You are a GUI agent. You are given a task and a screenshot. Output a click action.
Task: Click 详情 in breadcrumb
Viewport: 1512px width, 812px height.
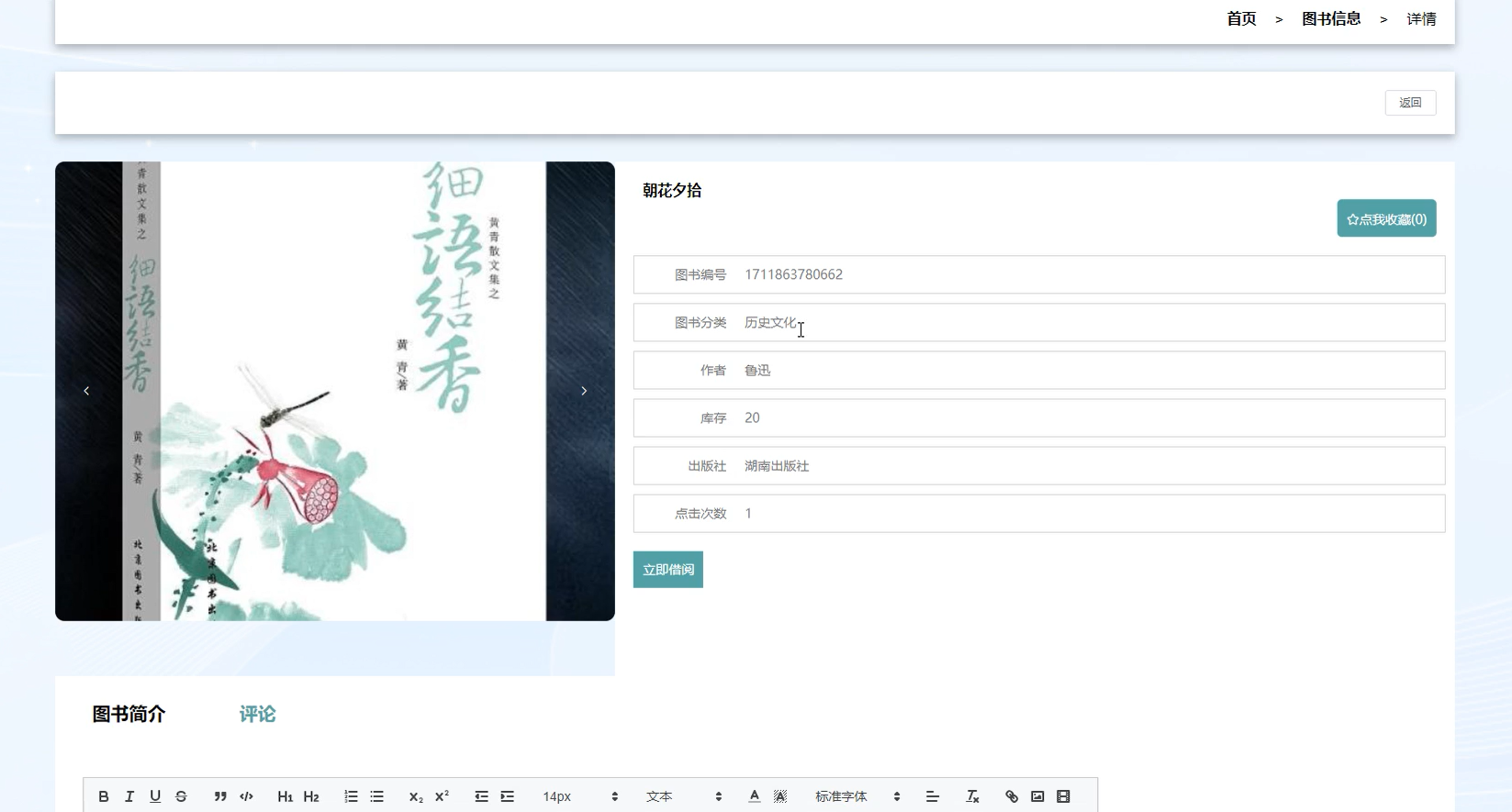coord(1421,18)
